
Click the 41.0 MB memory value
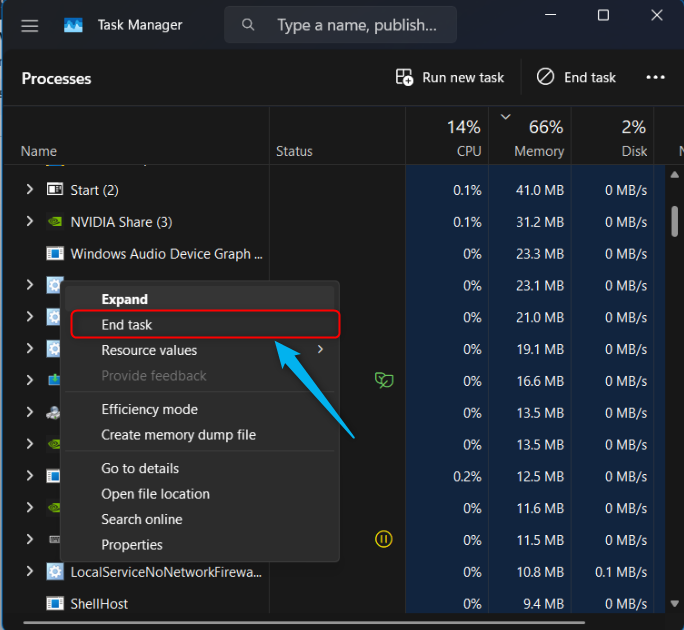tap(540, 190)
